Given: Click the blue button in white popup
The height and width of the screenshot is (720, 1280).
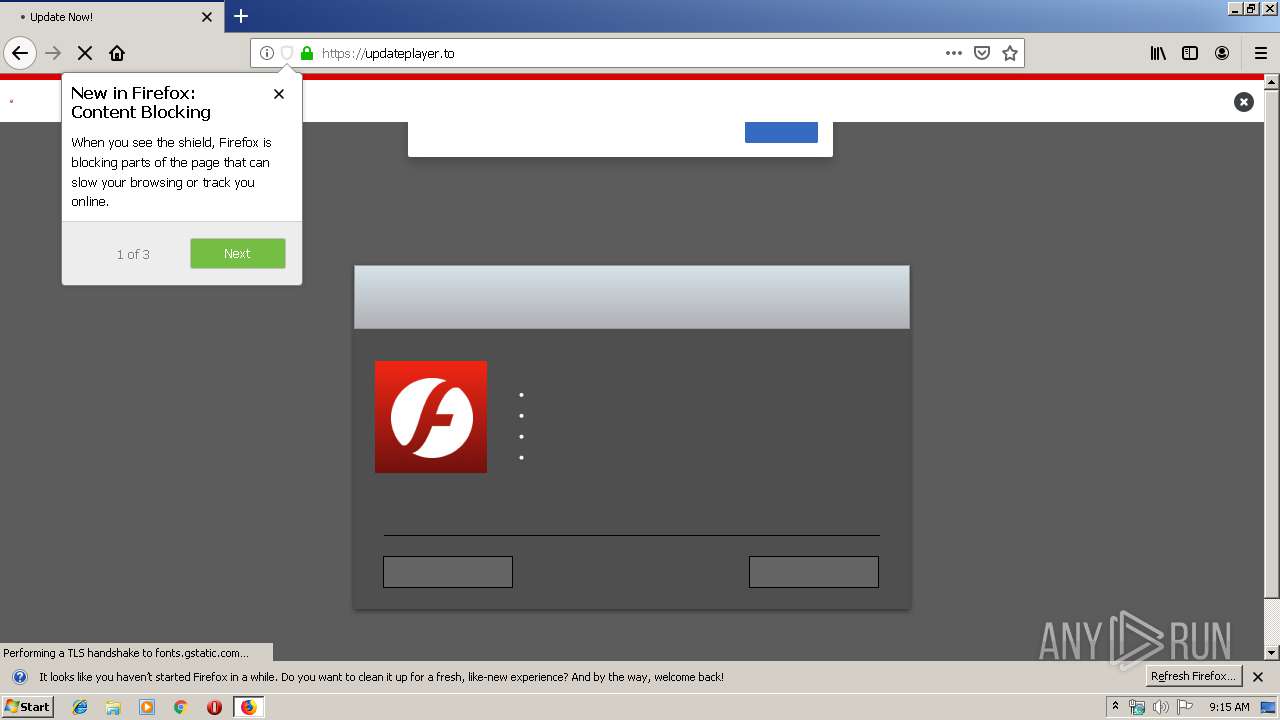Looking at the screenshot, I should pos(781,132).
